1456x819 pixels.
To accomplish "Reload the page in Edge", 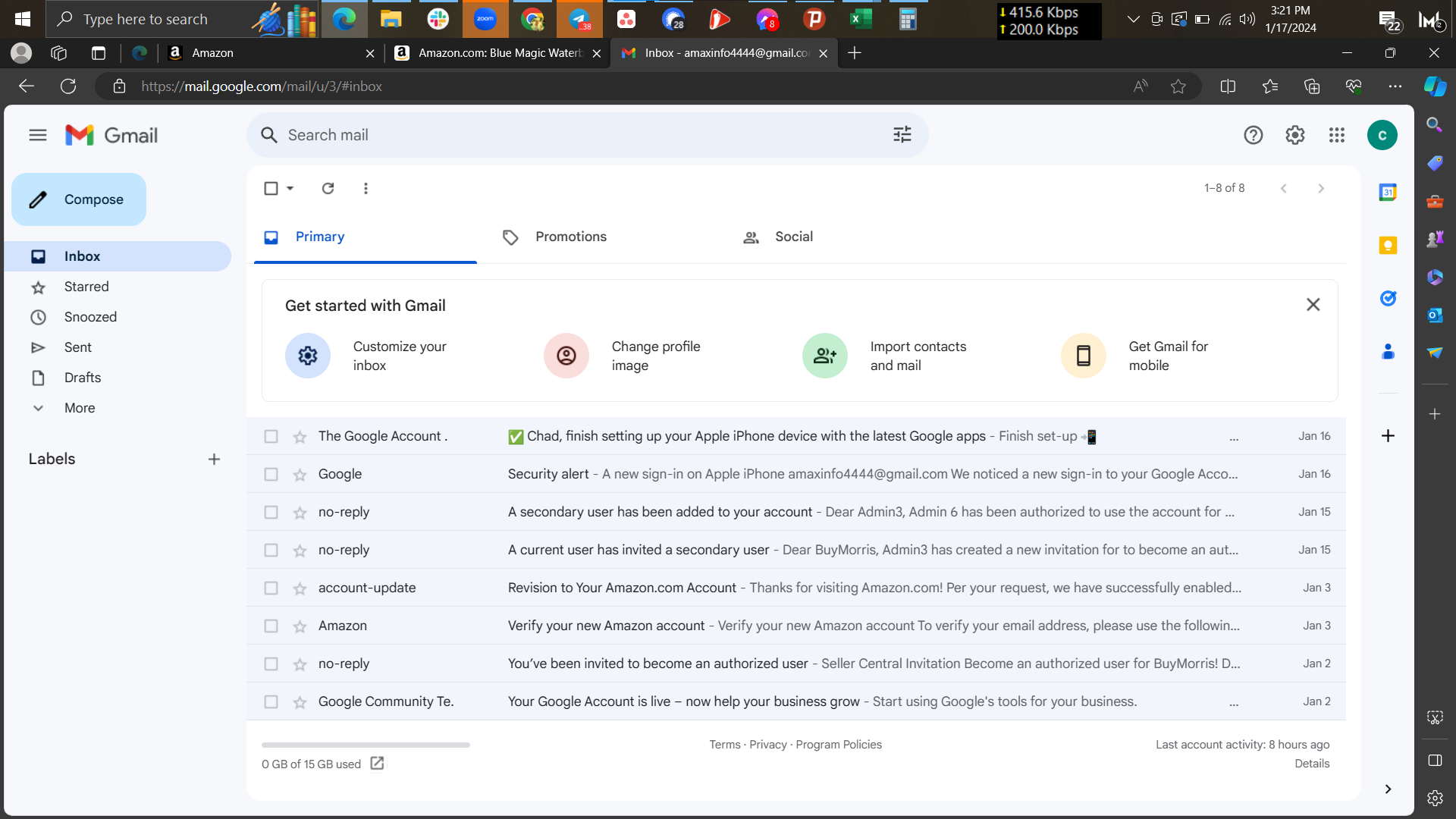I will click(x=68, y=86).
